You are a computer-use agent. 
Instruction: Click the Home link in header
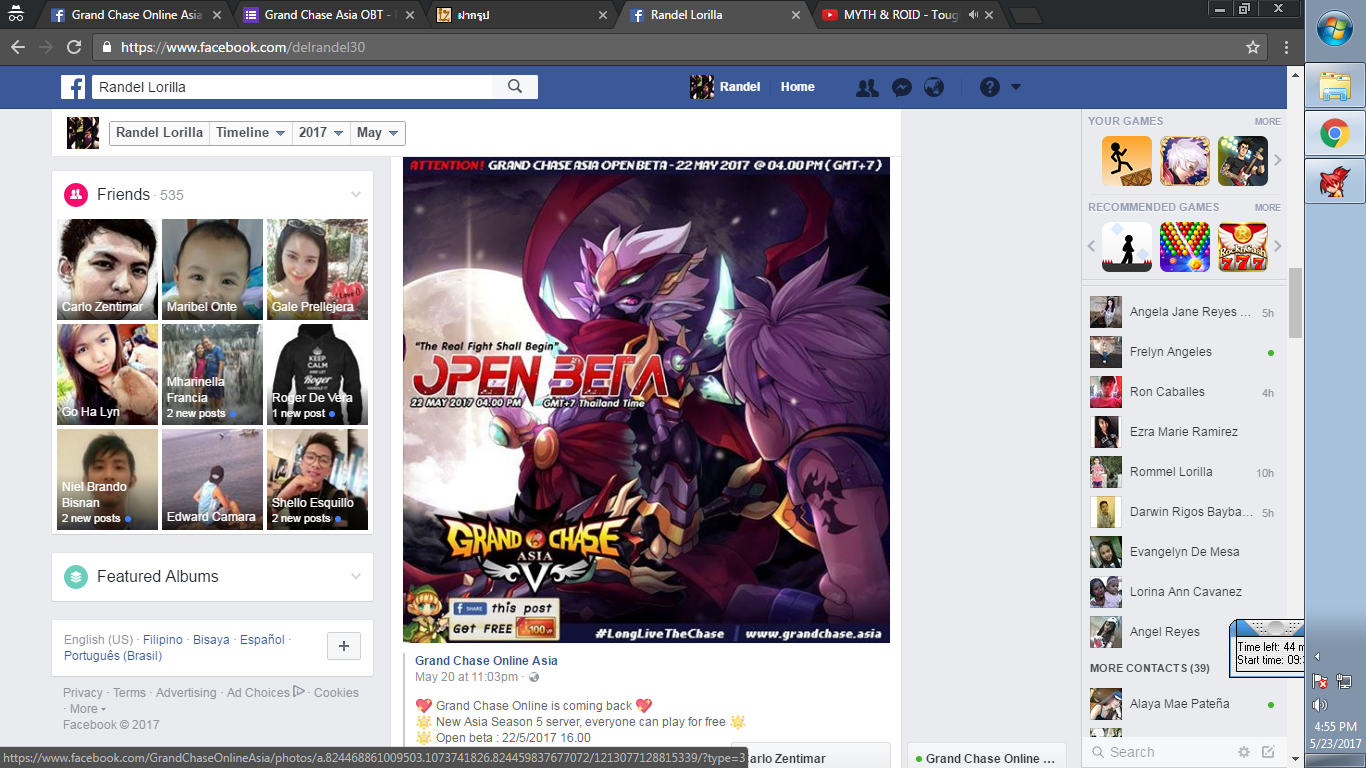[x=797, y=87]
